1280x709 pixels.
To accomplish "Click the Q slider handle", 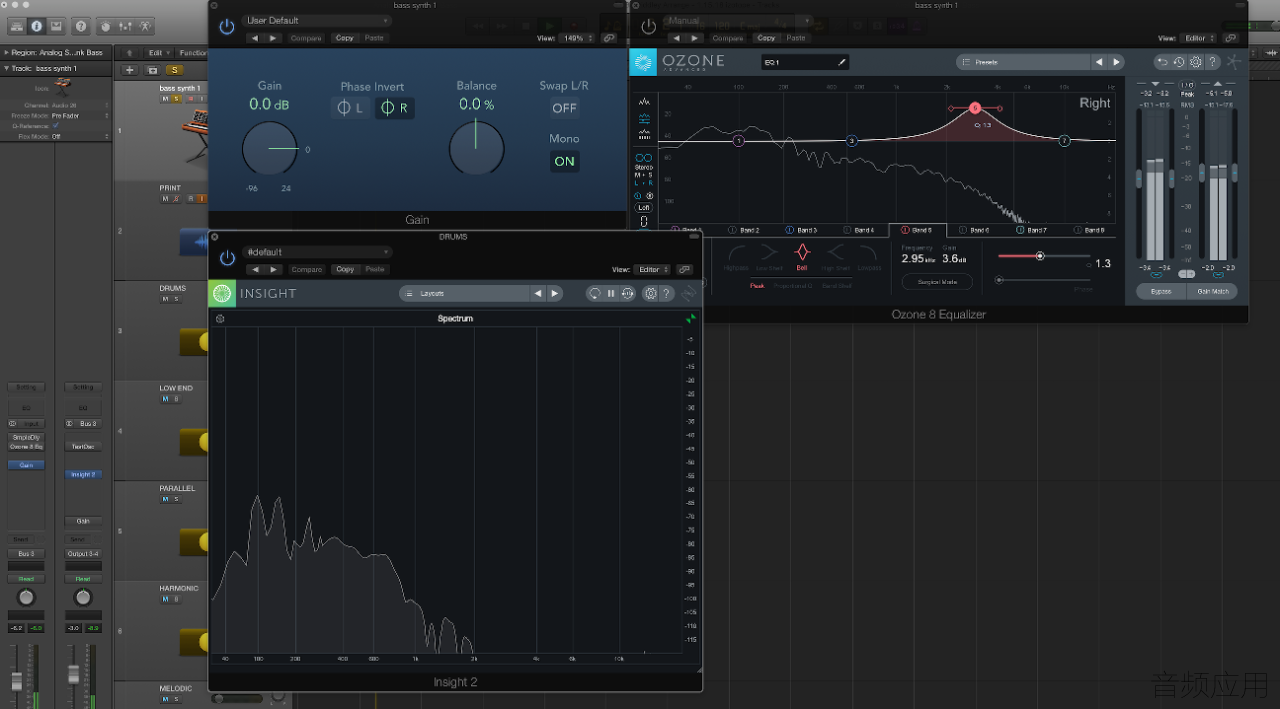I will [x=1040, y=256].
